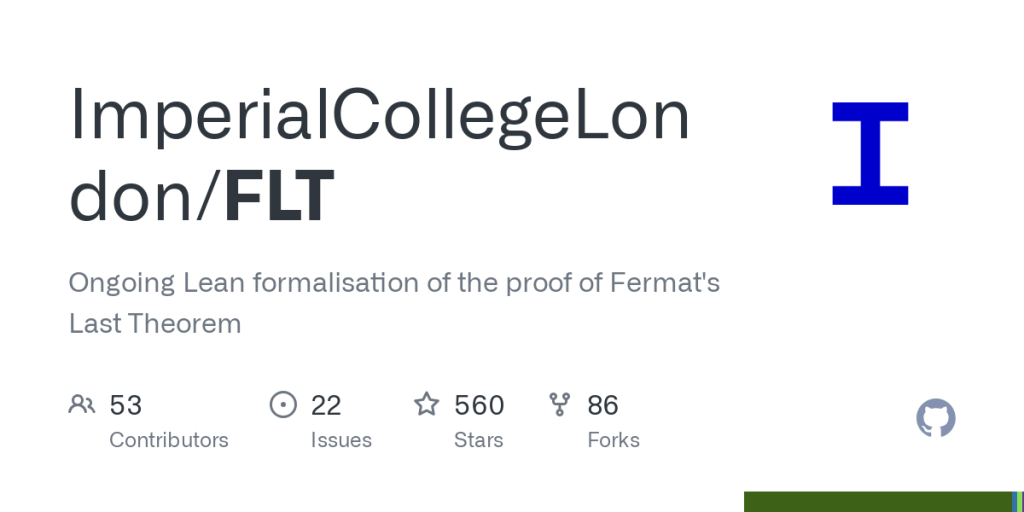Click the Stars star icon
Viewport: 1024px width, 512px height.
click(x=427, y=404)
